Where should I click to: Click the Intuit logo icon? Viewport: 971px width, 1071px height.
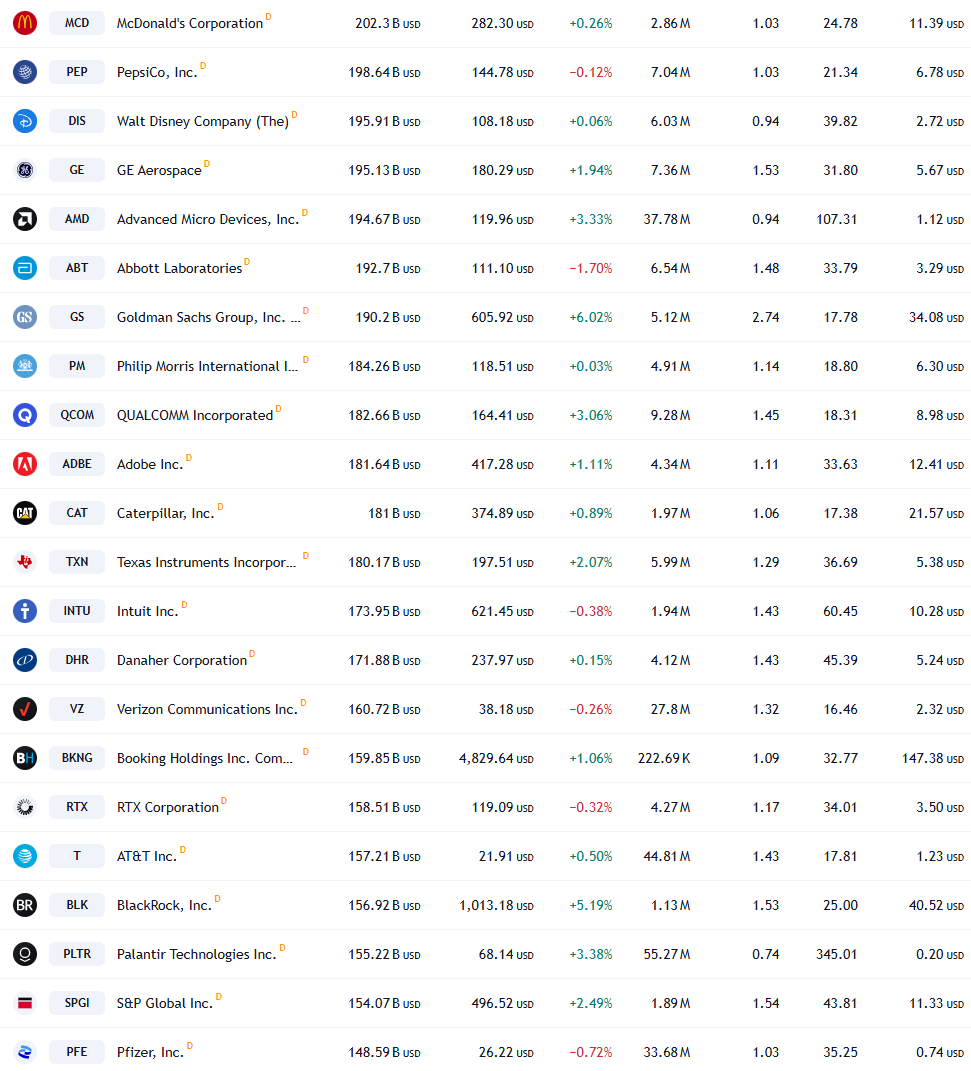[x=25, y=611]
